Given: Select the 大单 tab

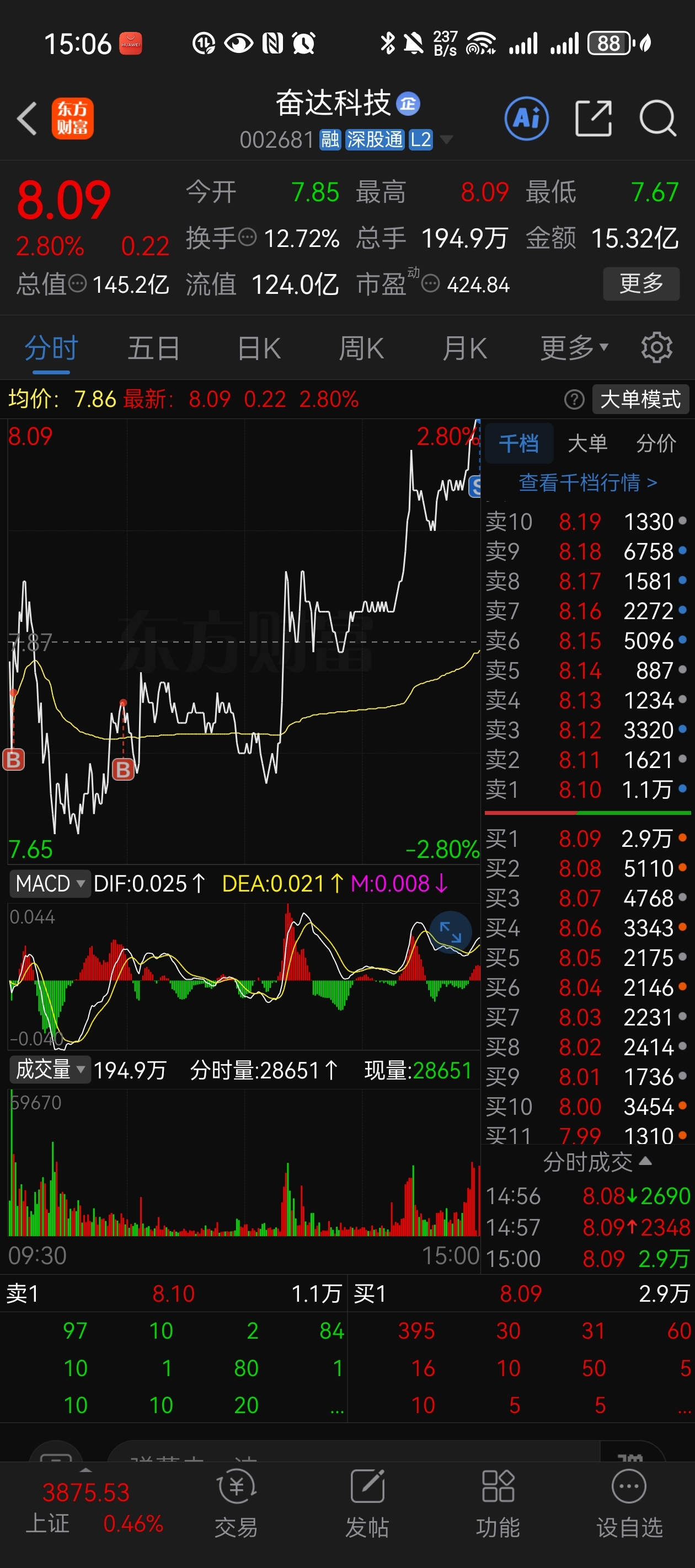Looking at the screenshot, I should (x=587, y=443).
